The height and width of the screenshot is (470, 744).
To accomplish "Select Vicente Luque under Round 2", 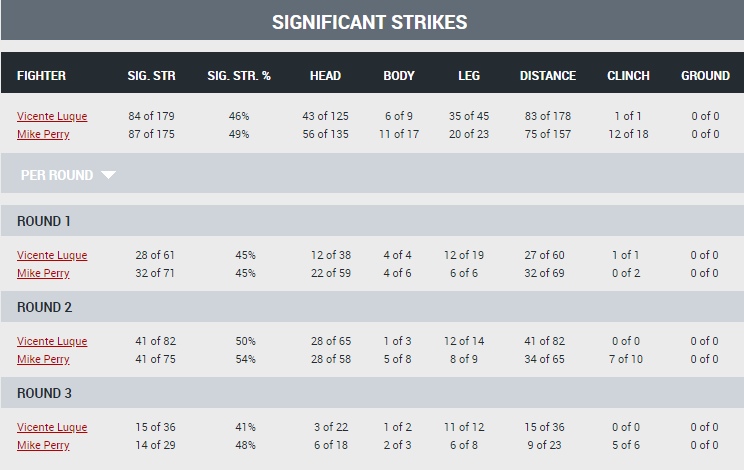I will click(52, 341).
